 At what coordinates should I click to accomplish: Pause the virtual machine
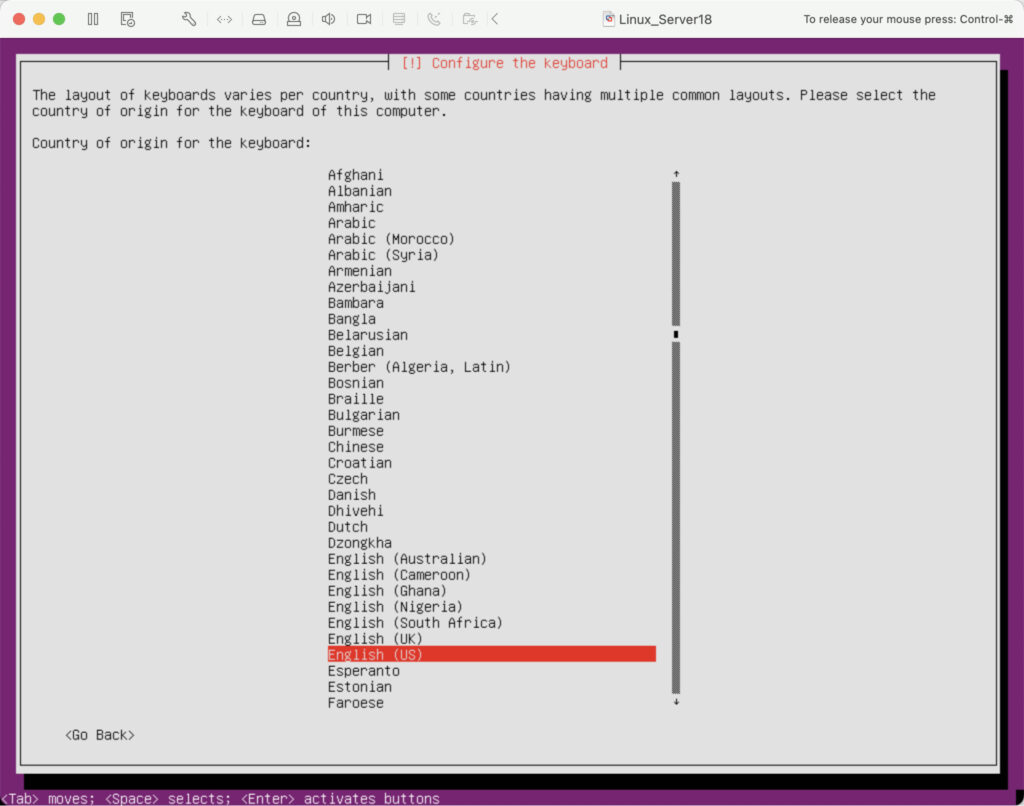(x=93, y=19)
